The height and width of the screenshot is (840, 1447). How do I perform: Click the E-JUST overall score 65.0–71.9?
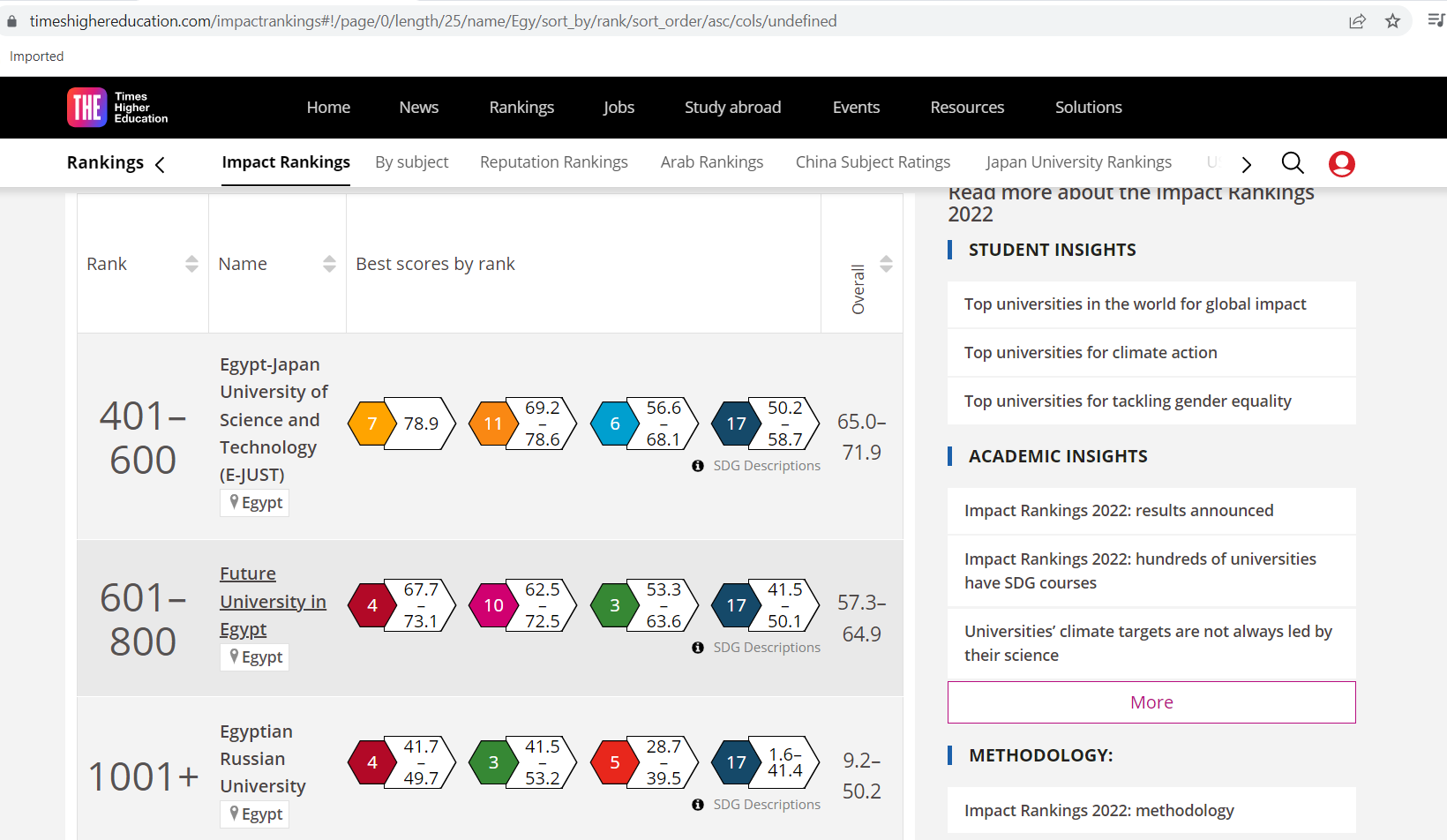coord(861,438)
